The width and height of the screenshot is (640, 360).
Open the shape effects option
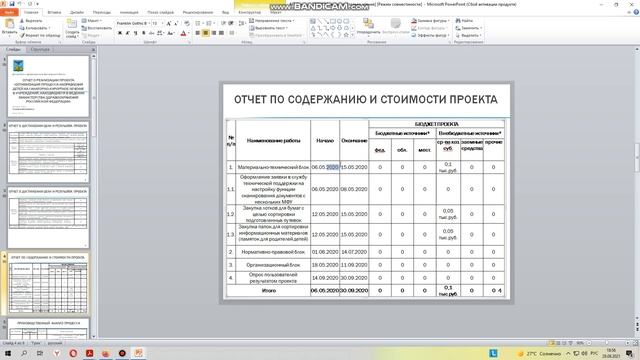pos(430,35)
